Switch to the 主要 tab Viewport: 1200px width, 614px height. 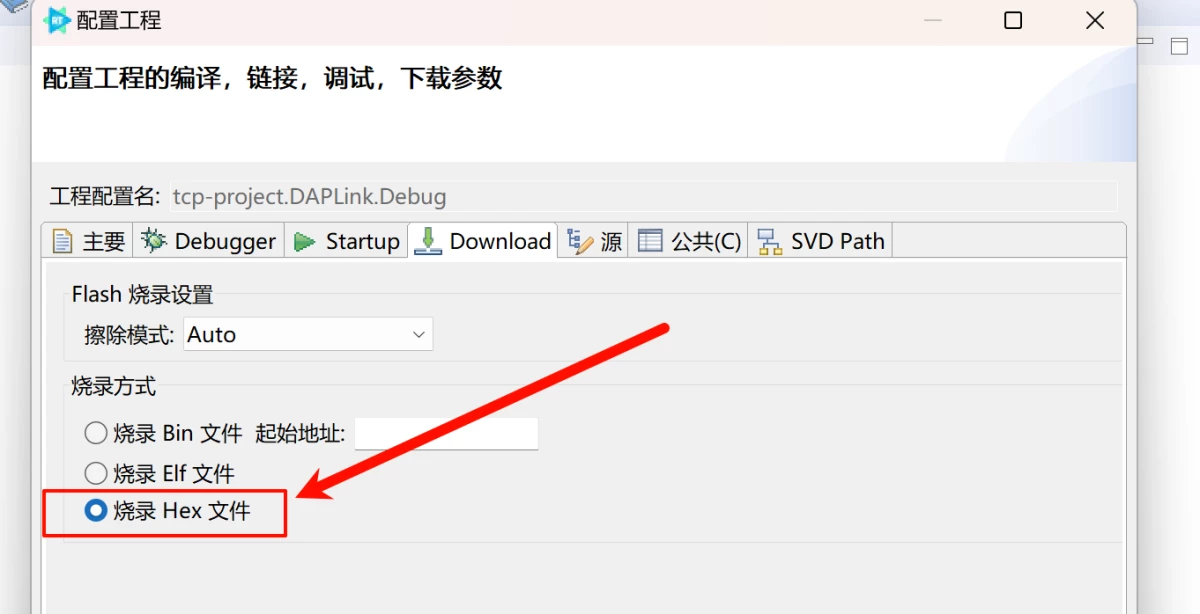(x=88, y=241)
